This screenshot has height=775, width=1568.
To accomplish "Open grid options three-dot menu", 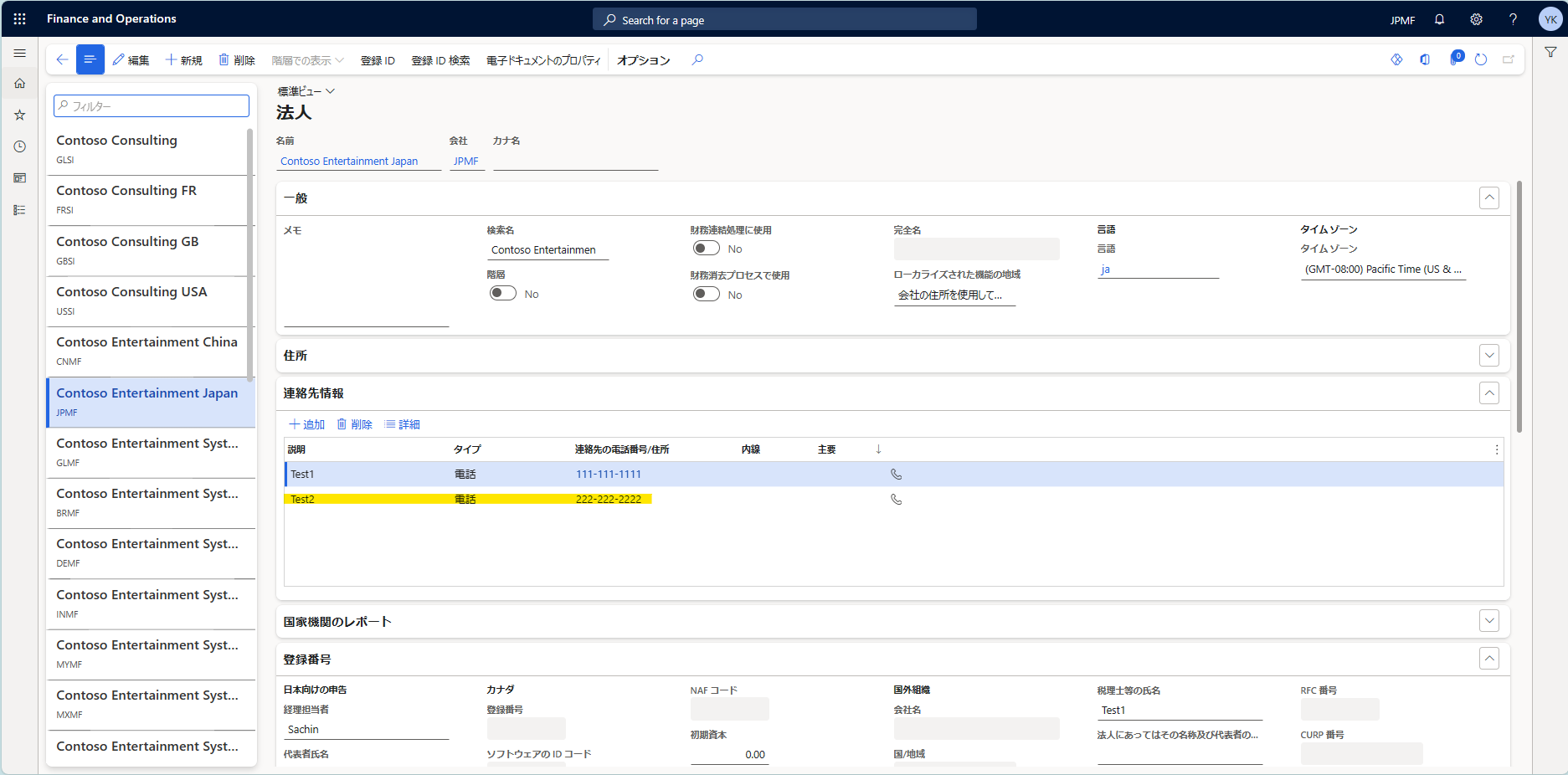I will 1496,449.
